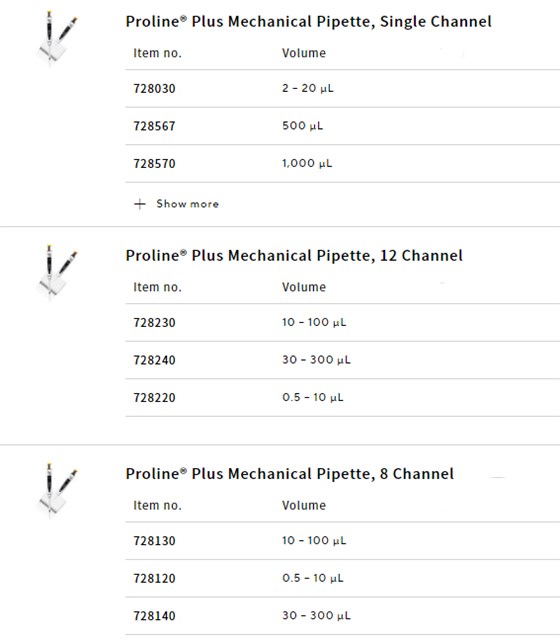Click the 1,000 µL volume cell

307,163
